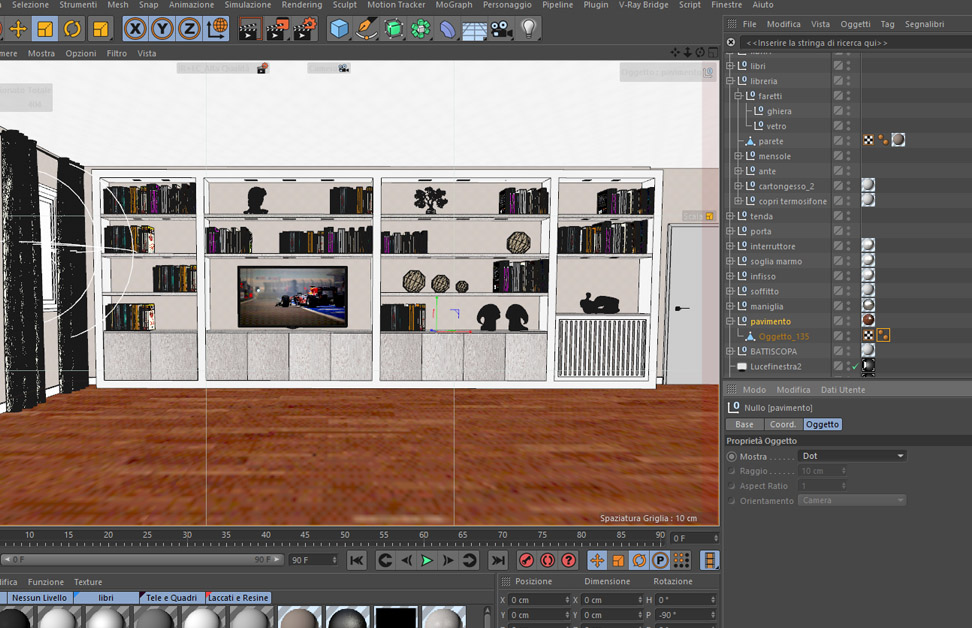Open the green array modeling icon

tap(420, 29)
